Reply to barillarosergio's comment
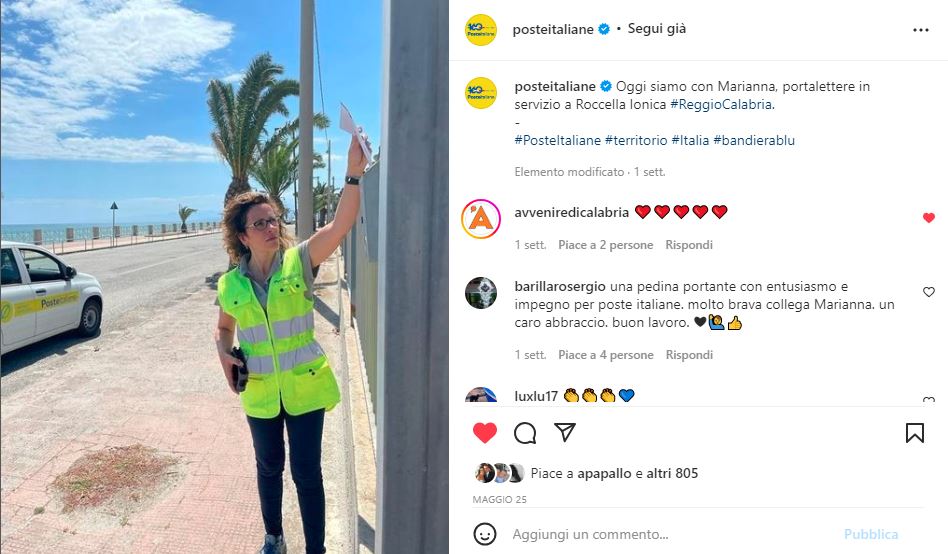948x554 pixels. (x=689, y=355)
